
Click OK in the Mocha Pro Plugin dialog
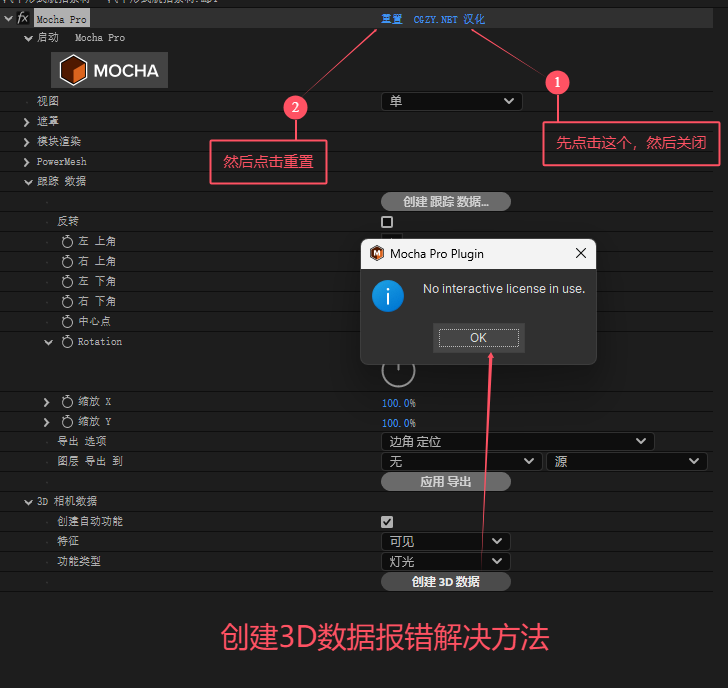click(479, 338)
